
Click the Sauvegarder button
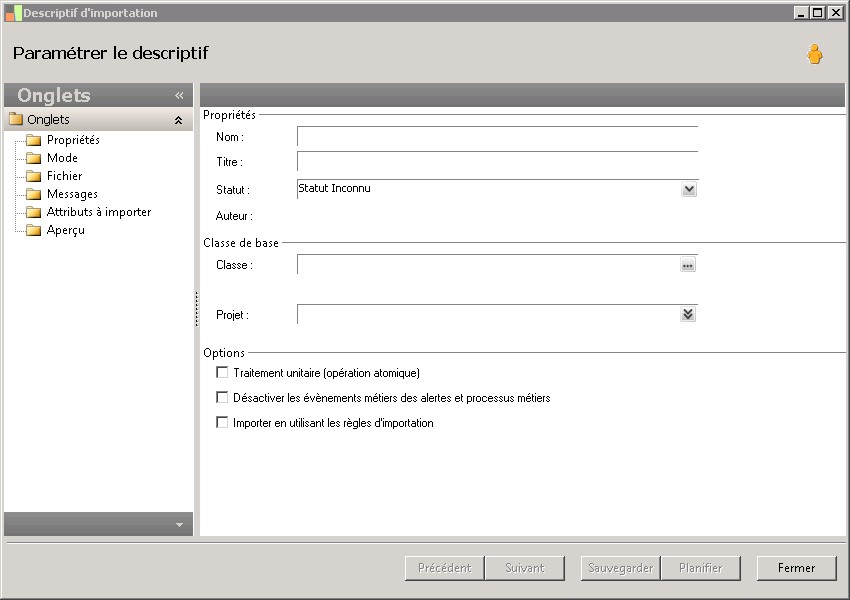coord(620,568)
